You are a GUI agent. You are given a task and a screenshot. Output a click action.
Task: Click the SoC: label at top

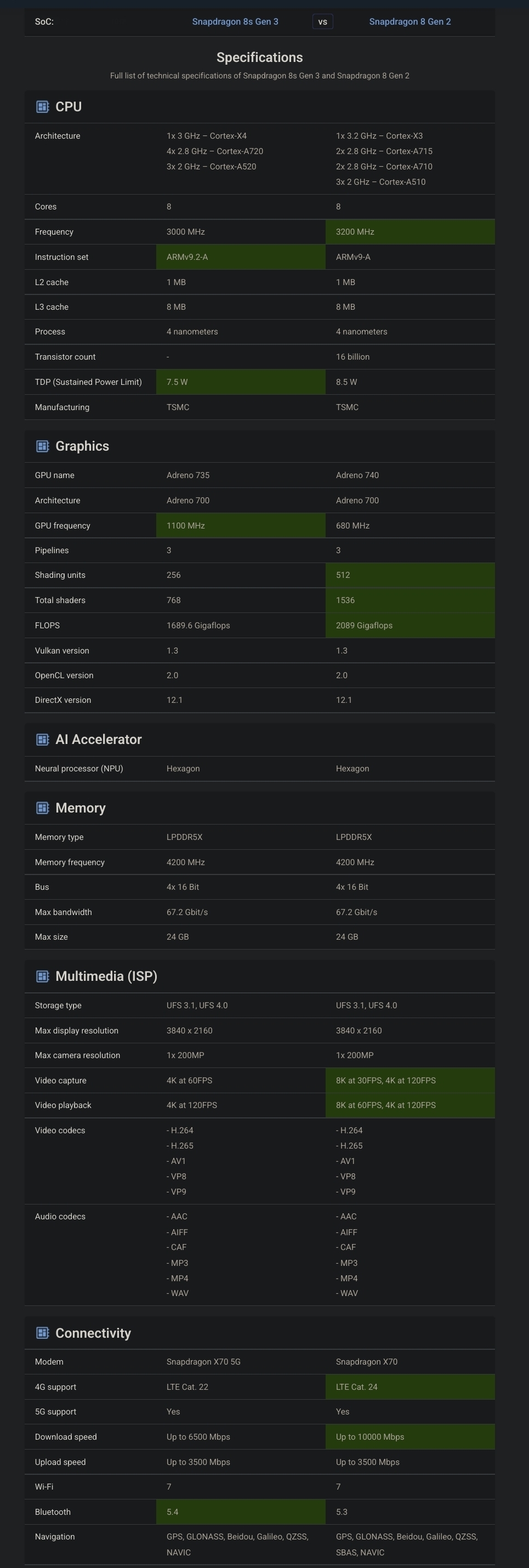(44, 22)
